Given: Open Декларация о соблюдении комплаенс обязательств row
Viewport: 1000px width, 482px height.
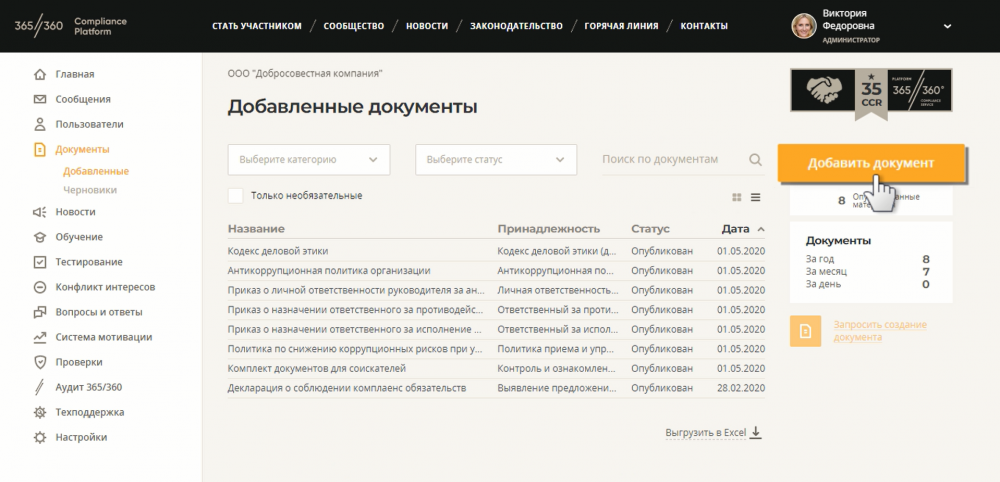Looking at the screenshot, I should point(496,388).
